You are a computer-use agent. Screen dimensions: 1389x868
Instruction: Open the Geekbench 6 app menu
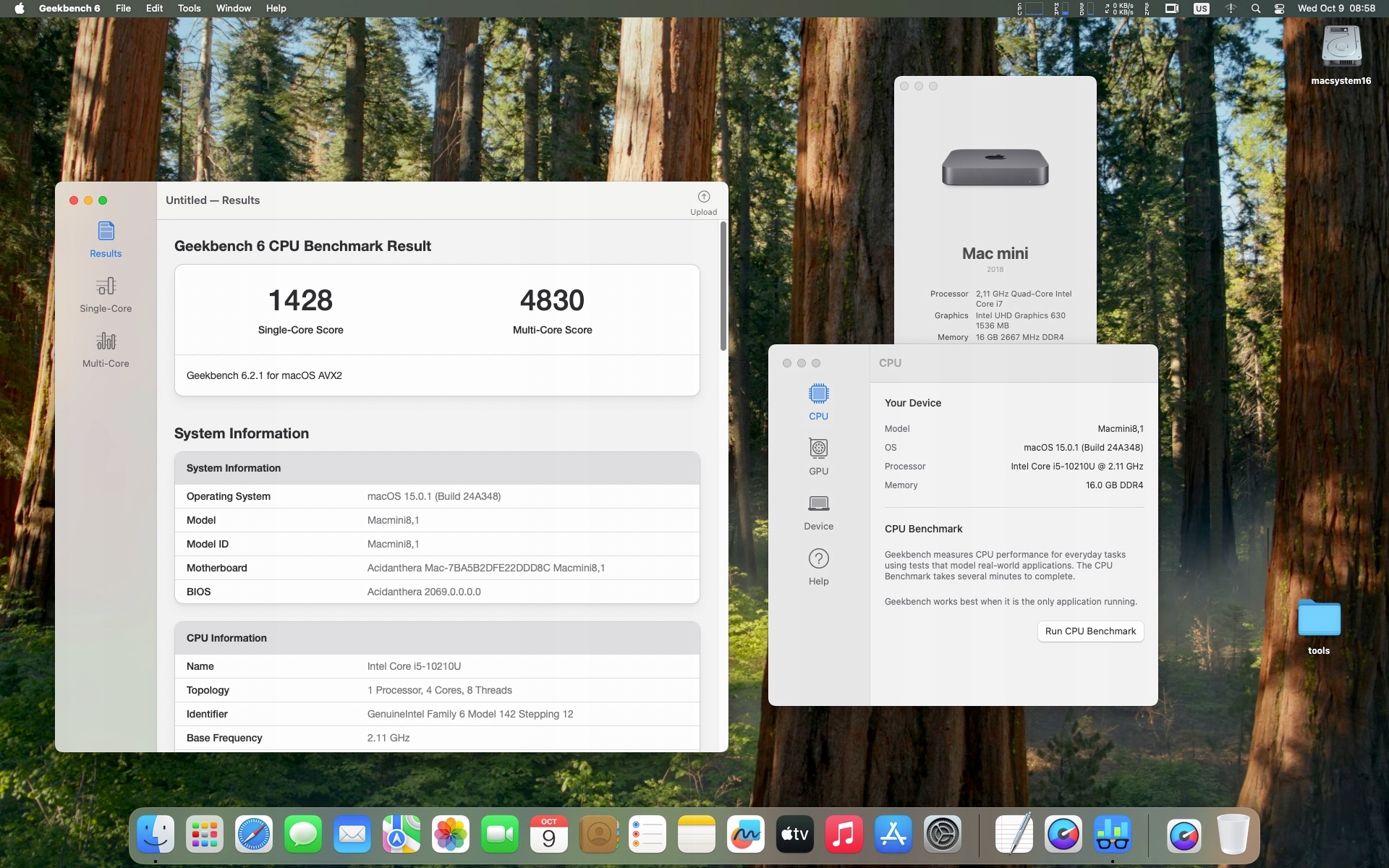click(69, 8)
